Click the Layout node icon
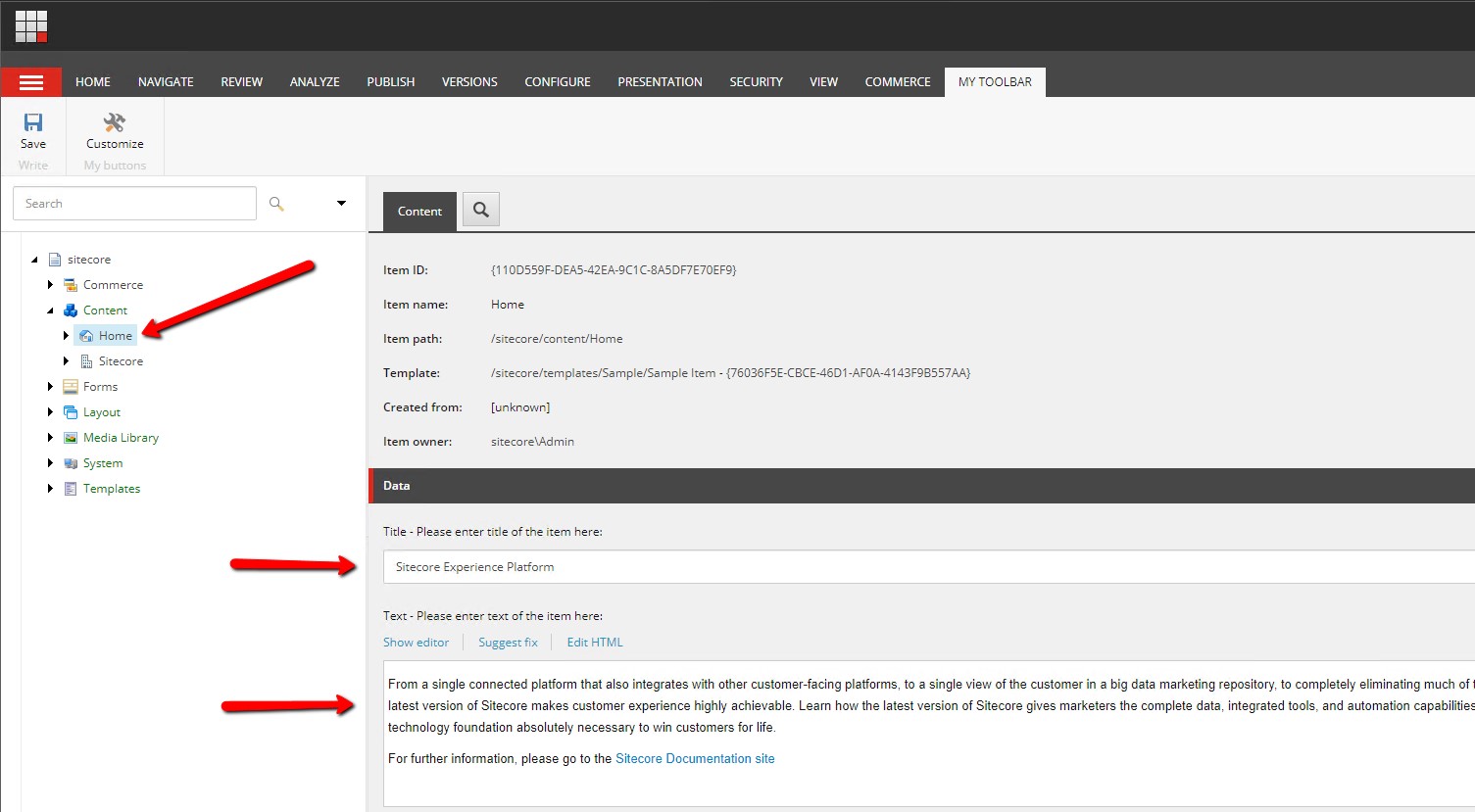This screenshot has width=1475, height=812. pos(71,412)
